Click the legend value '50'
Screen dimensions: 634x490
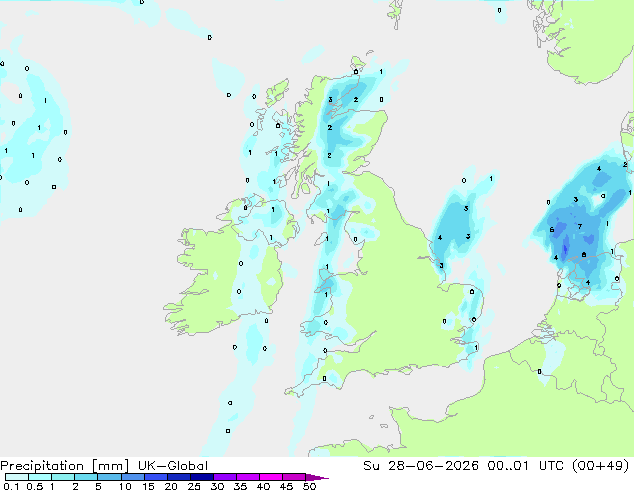click(309, 486)
